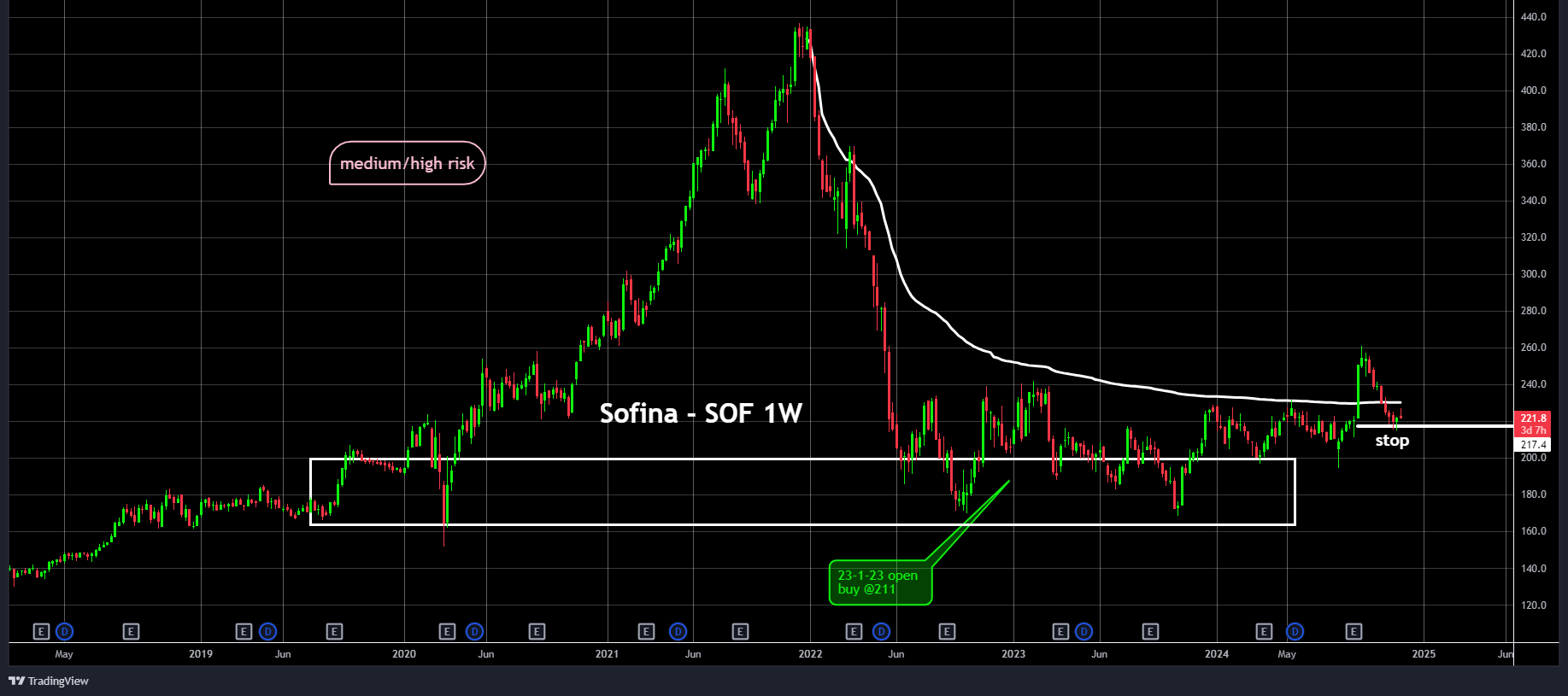Open the earnings marker in late 2022

click(x=947, y=632)
